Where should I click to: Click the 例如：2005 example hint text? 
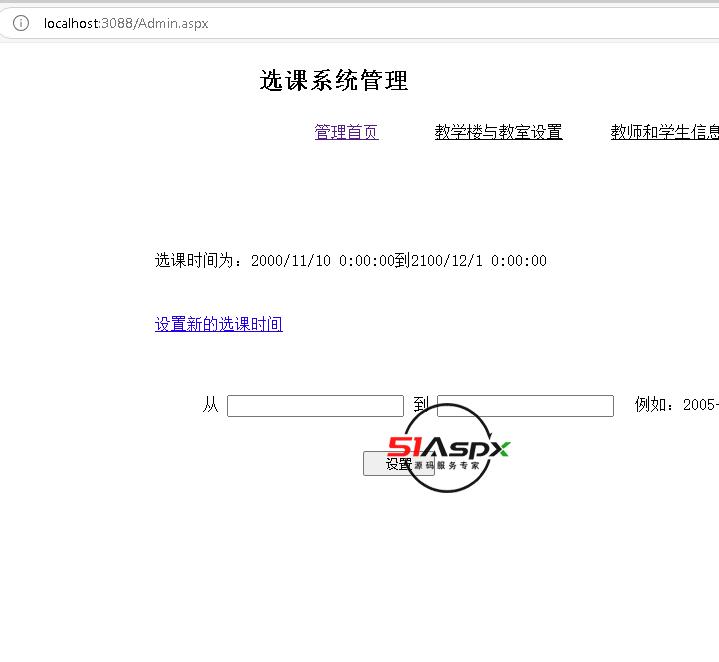(x=677, y=404)
